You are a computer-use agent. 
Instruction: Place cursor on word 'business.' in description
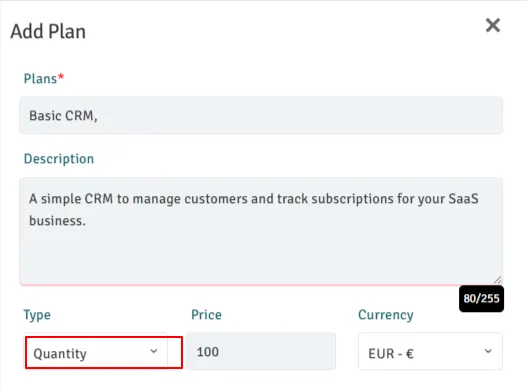click(57, 221)
